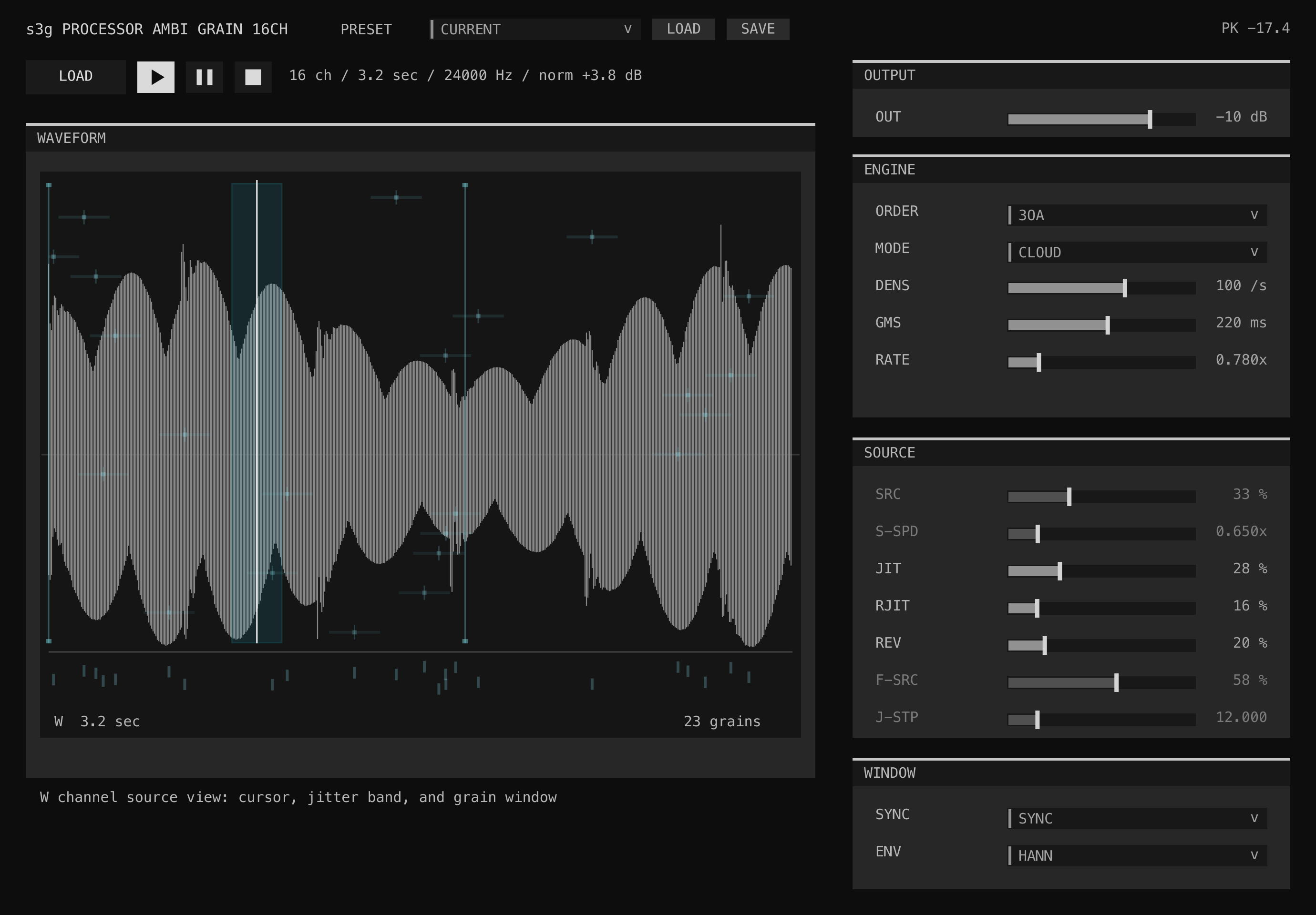Click the 58 % F-SRC value
1316x915 pixels.
(x=1250, y=680)
